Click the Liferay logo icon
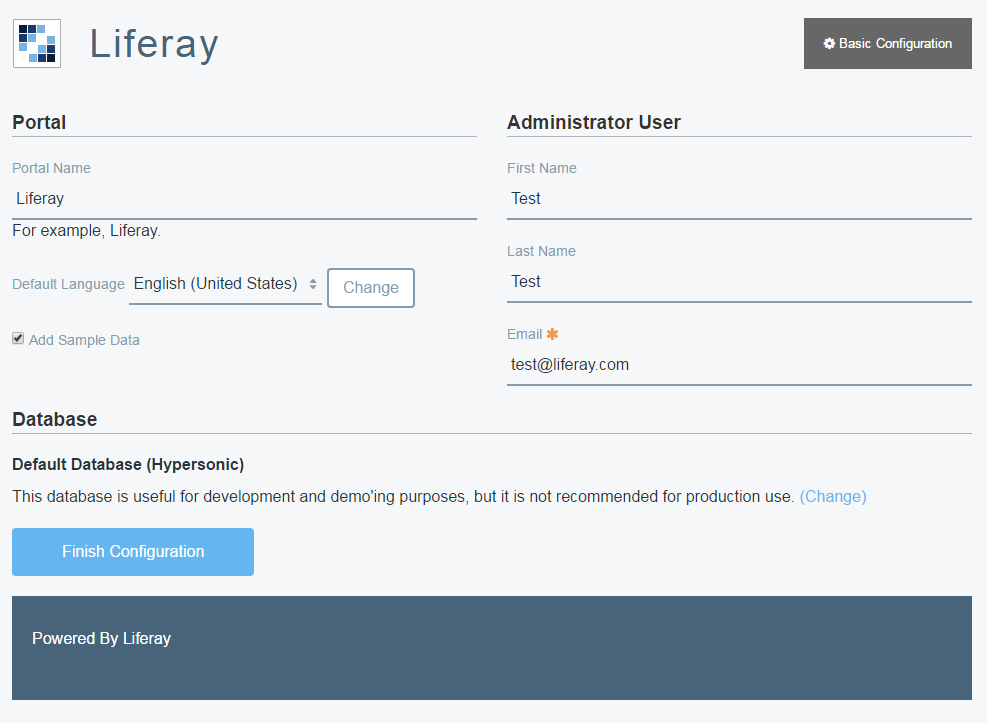Viewport: 987px width, 723px height. 37,44
